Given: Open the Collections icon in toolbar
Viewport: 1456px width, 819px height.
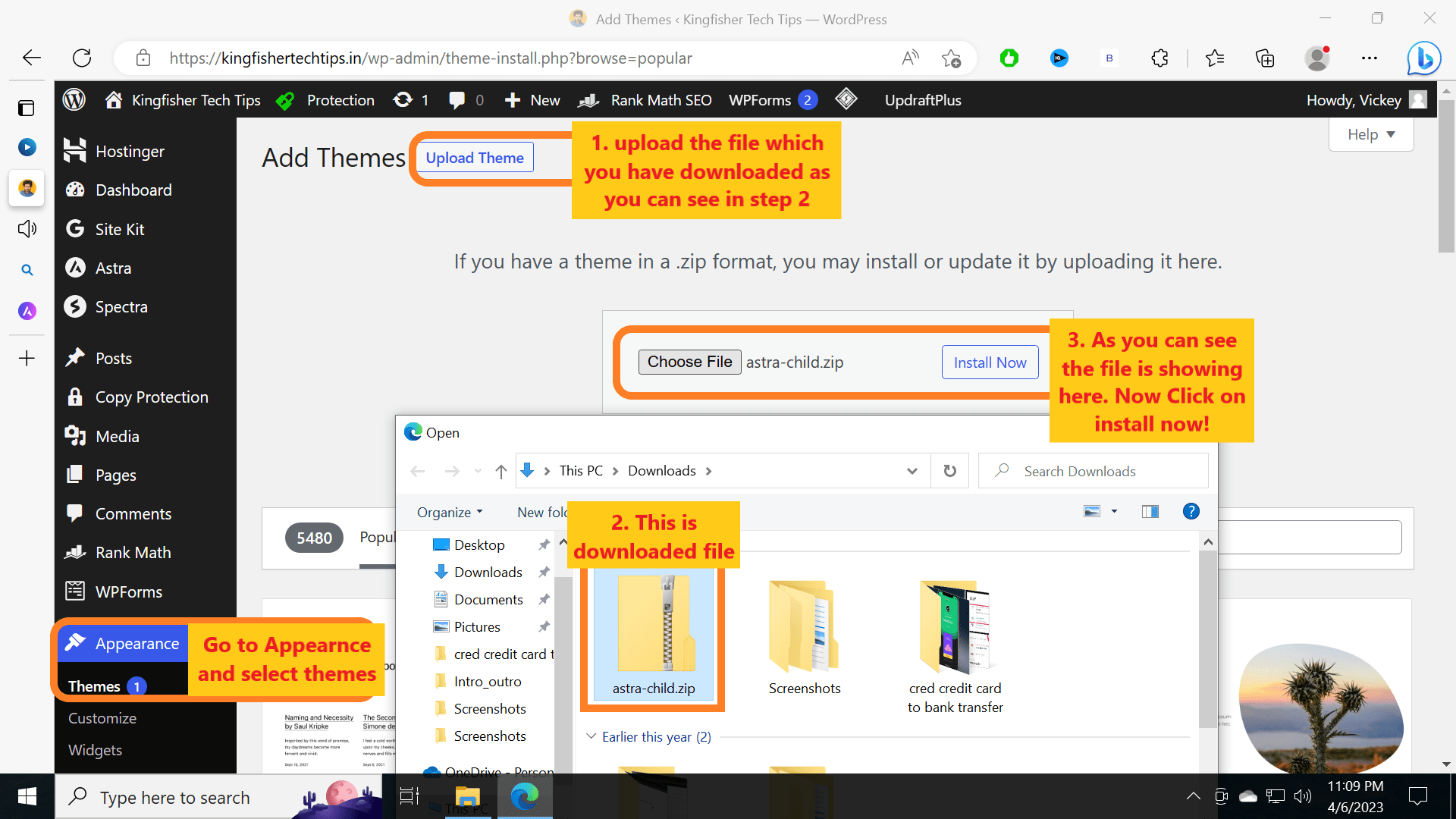Looking at the screenshot, I should point(1265,58).
